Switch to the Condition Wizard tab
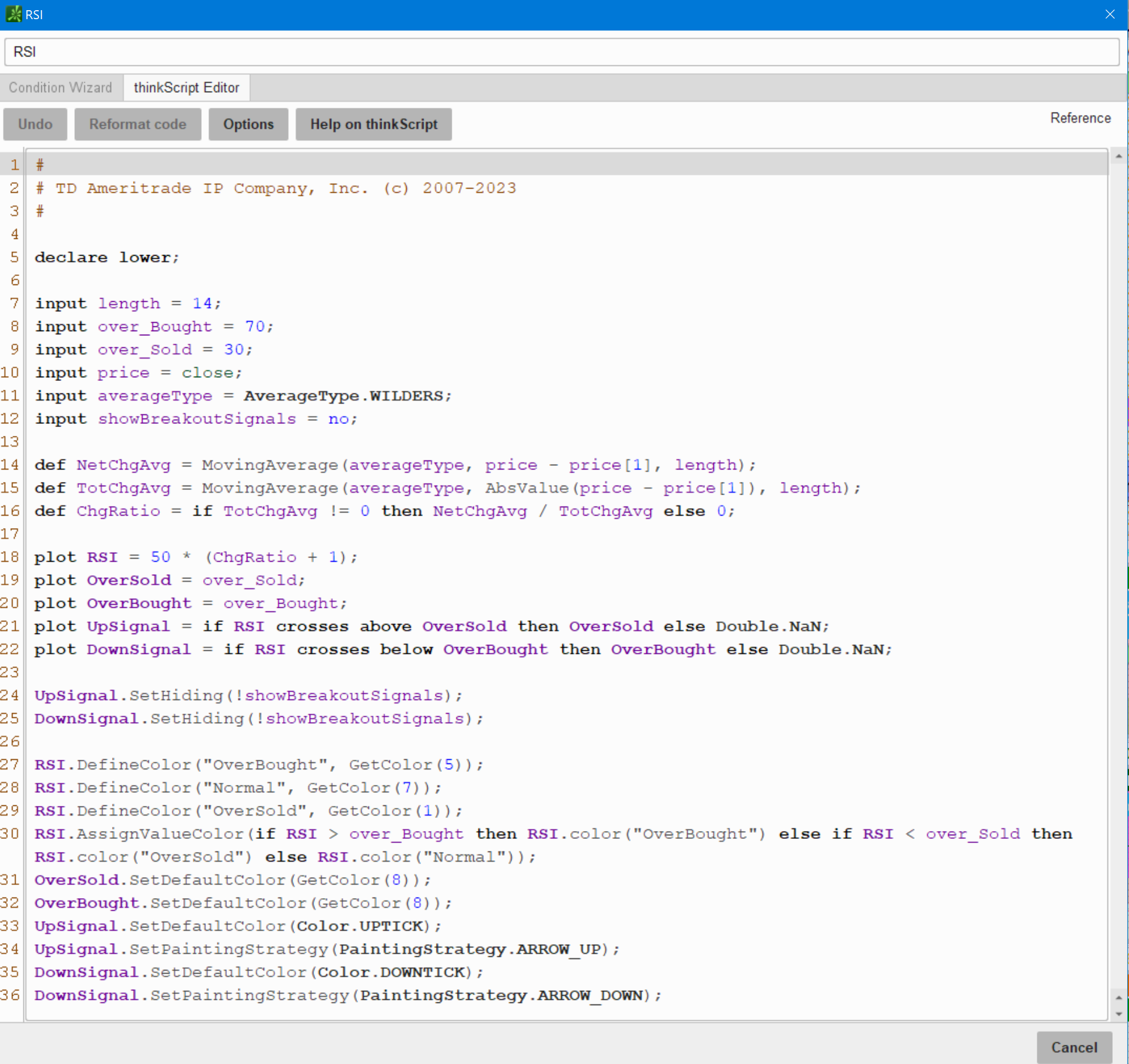 [60, 87]
